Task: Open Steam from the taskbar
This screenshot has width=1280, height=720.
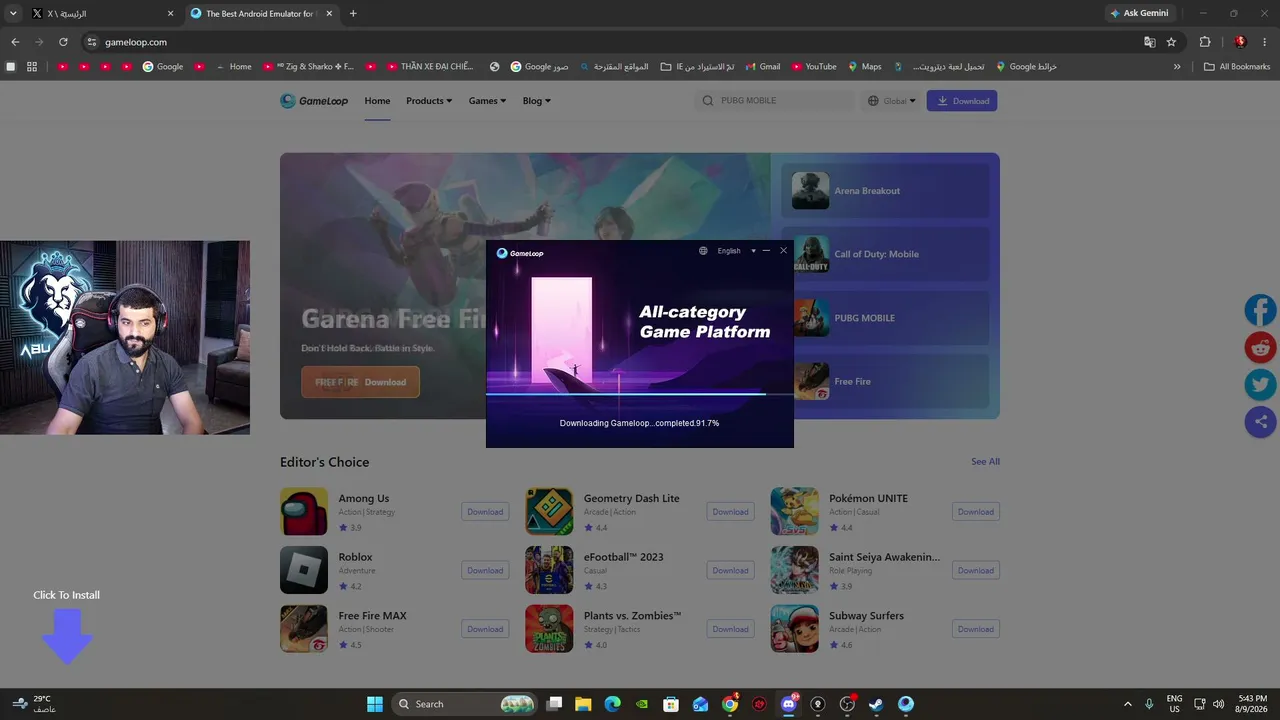Action: click(x=876, y=704)
